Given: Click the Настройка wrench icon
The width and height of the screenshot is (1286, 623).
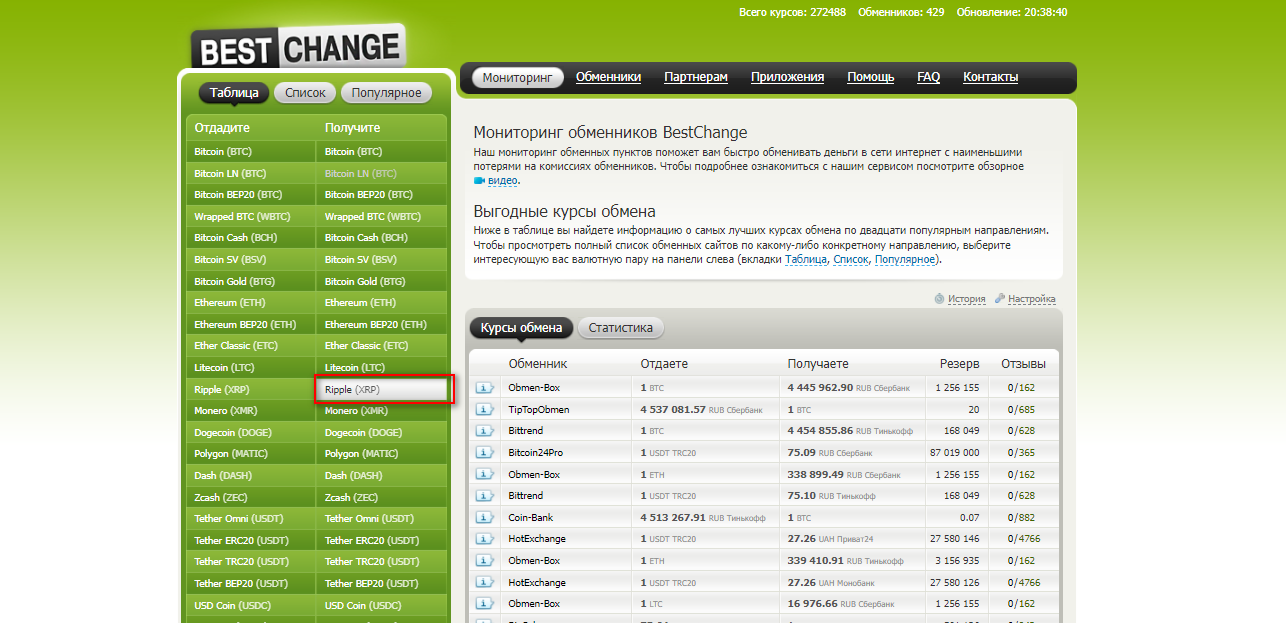Looking at the screenshot, I should pos(1000,299).
